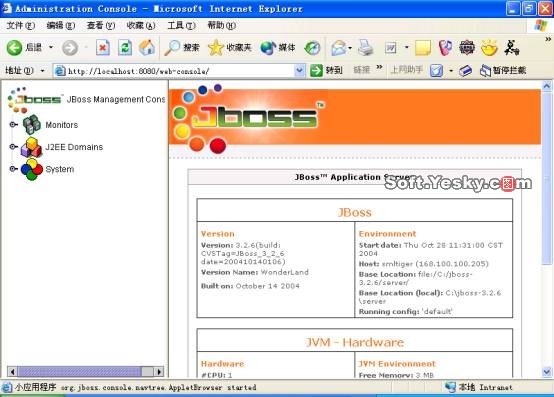Stop page loading with red X icon
Image resolution: width=554 pixels, height=397 pixels.
coord(103,47)
